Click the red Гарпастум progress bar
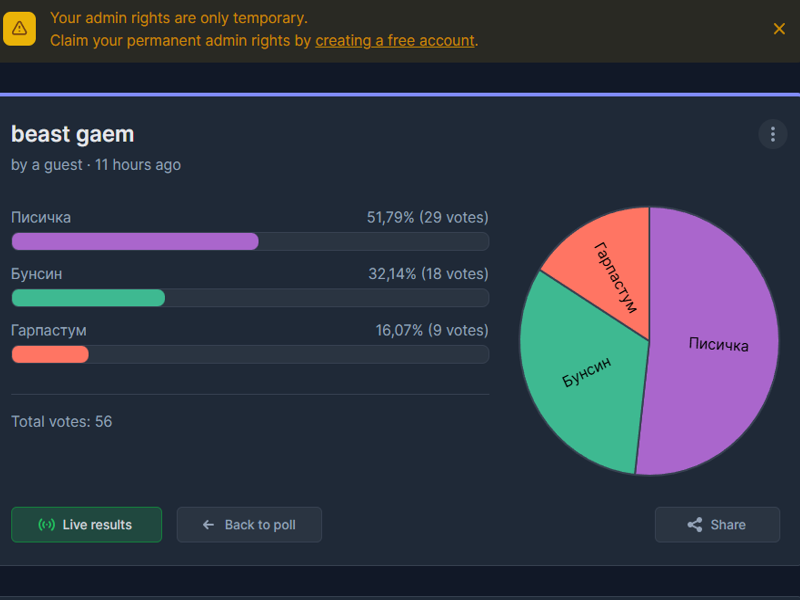The height and width of the screenshot is (600, 800). (x=50, y=354)
